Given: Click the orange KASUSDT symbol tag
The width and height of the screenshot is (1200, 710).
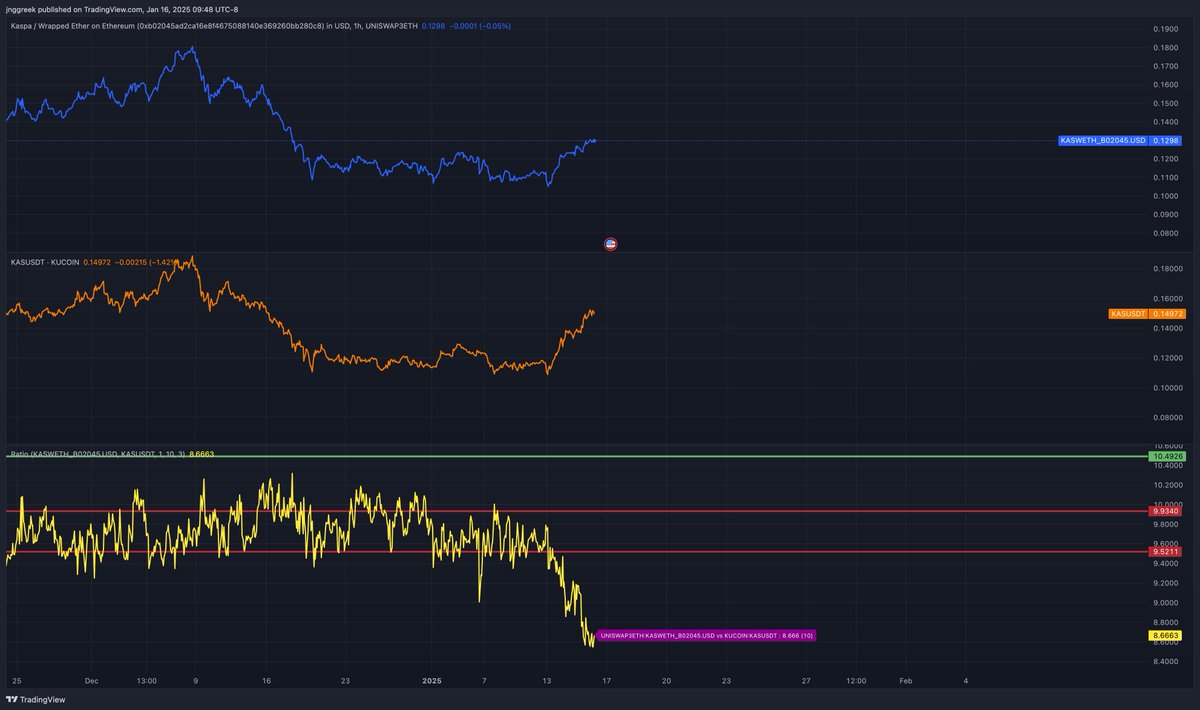Looking at the screenshot, I should pos(1128,314).
